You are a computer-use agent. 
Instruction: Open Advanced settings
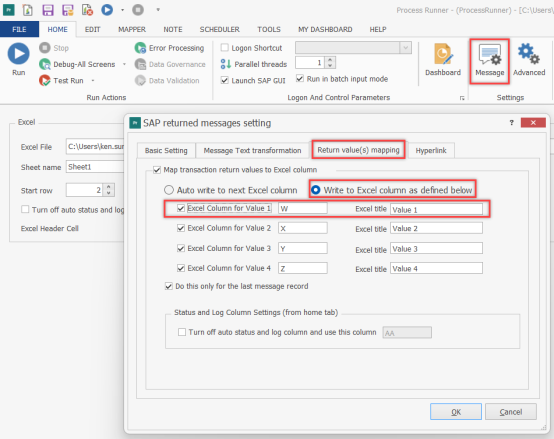529,59
